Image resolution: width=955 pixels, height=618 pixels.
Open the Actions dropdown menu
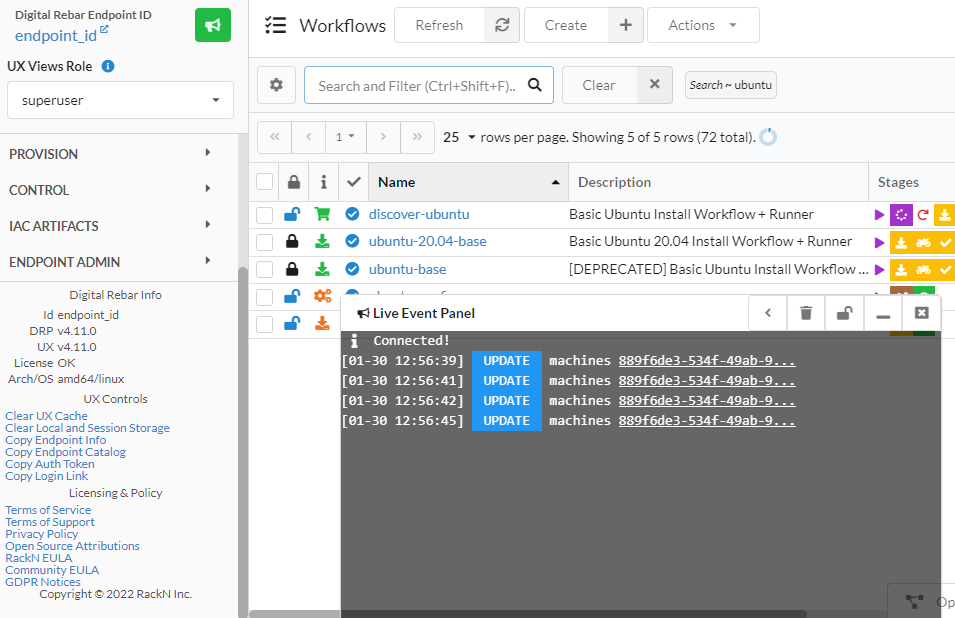tap(703, 25)
